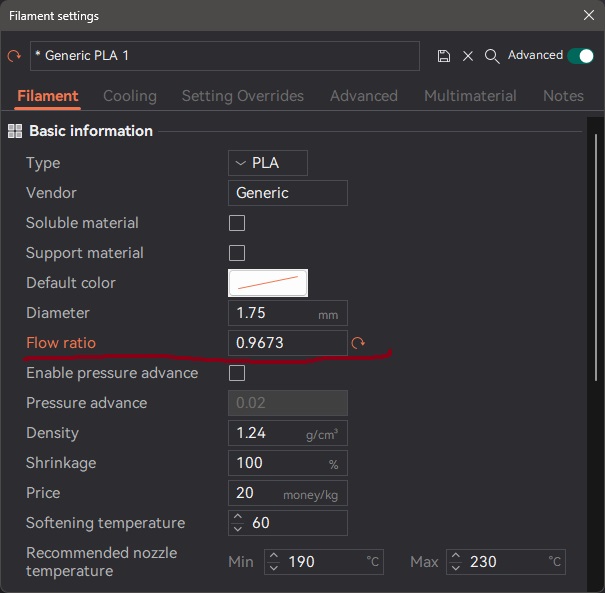The width and height of the screenshot is (605, 593).
Task: Close the Filament settings dialog
Action: 588,15
